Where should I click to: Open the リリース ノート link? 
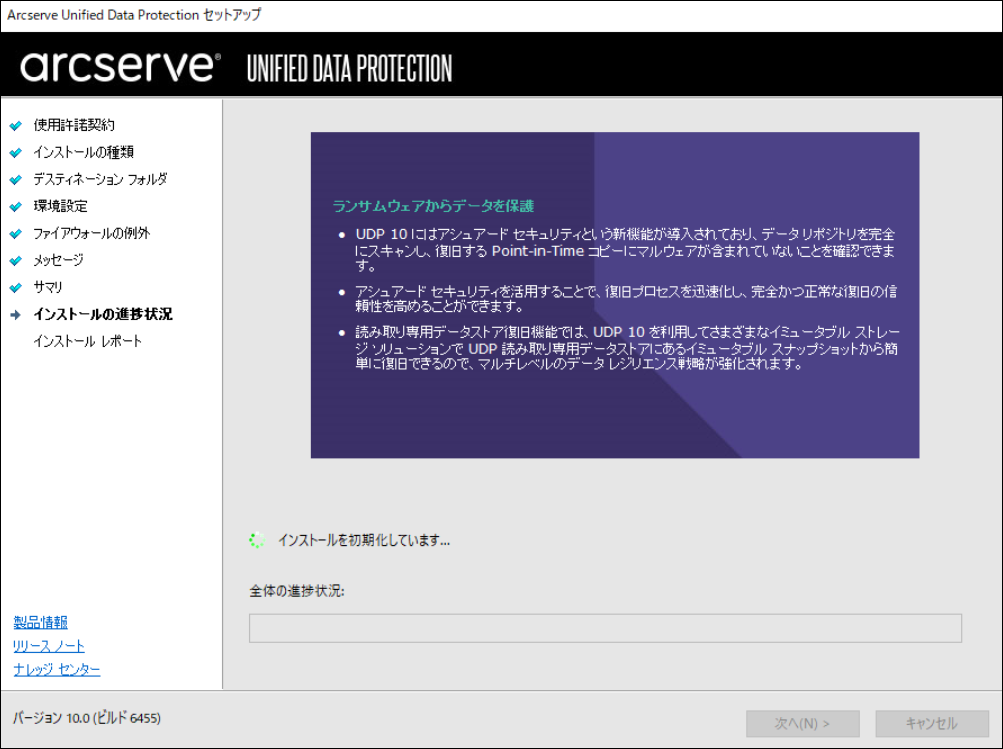pyautogui.click(x=49, y=646)
